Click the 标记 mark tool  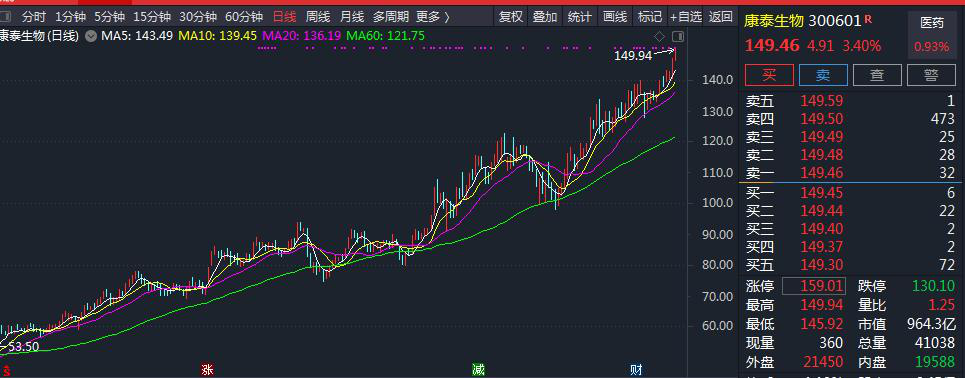(649, 17)
